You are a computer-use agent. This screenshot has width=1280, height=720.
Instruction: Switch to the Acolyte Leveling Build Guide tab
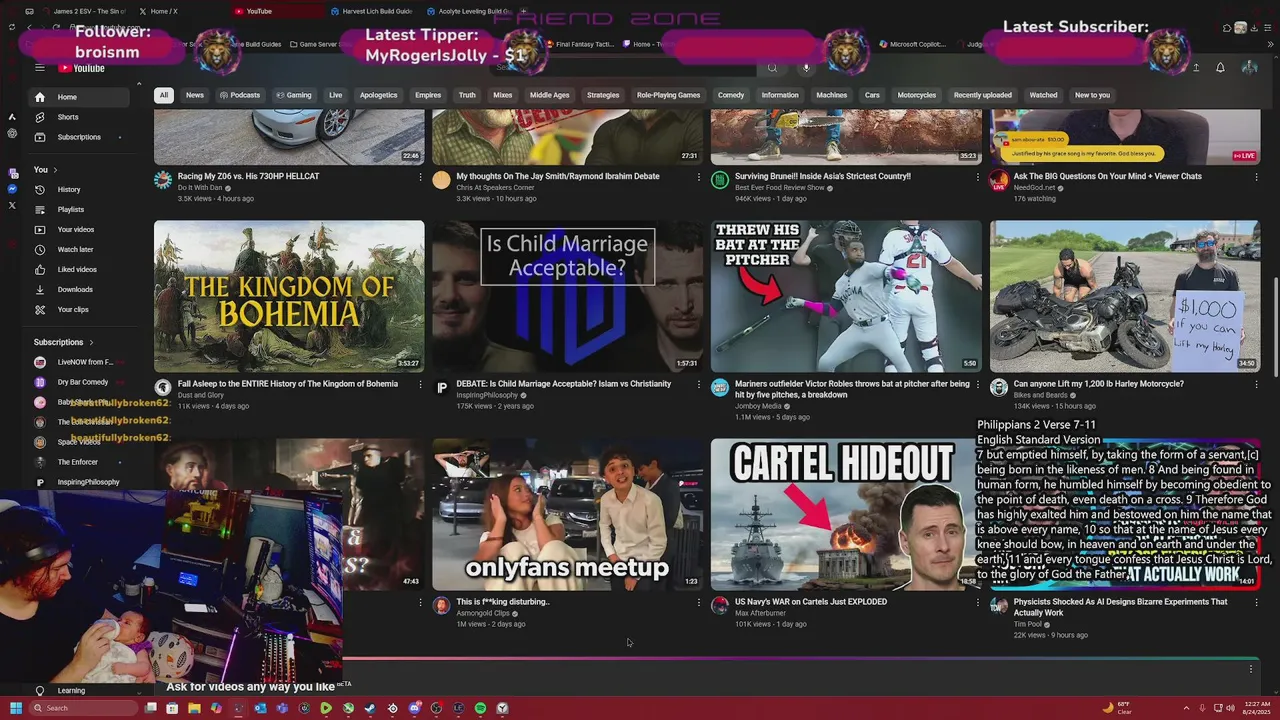click(x=468, y=11)
